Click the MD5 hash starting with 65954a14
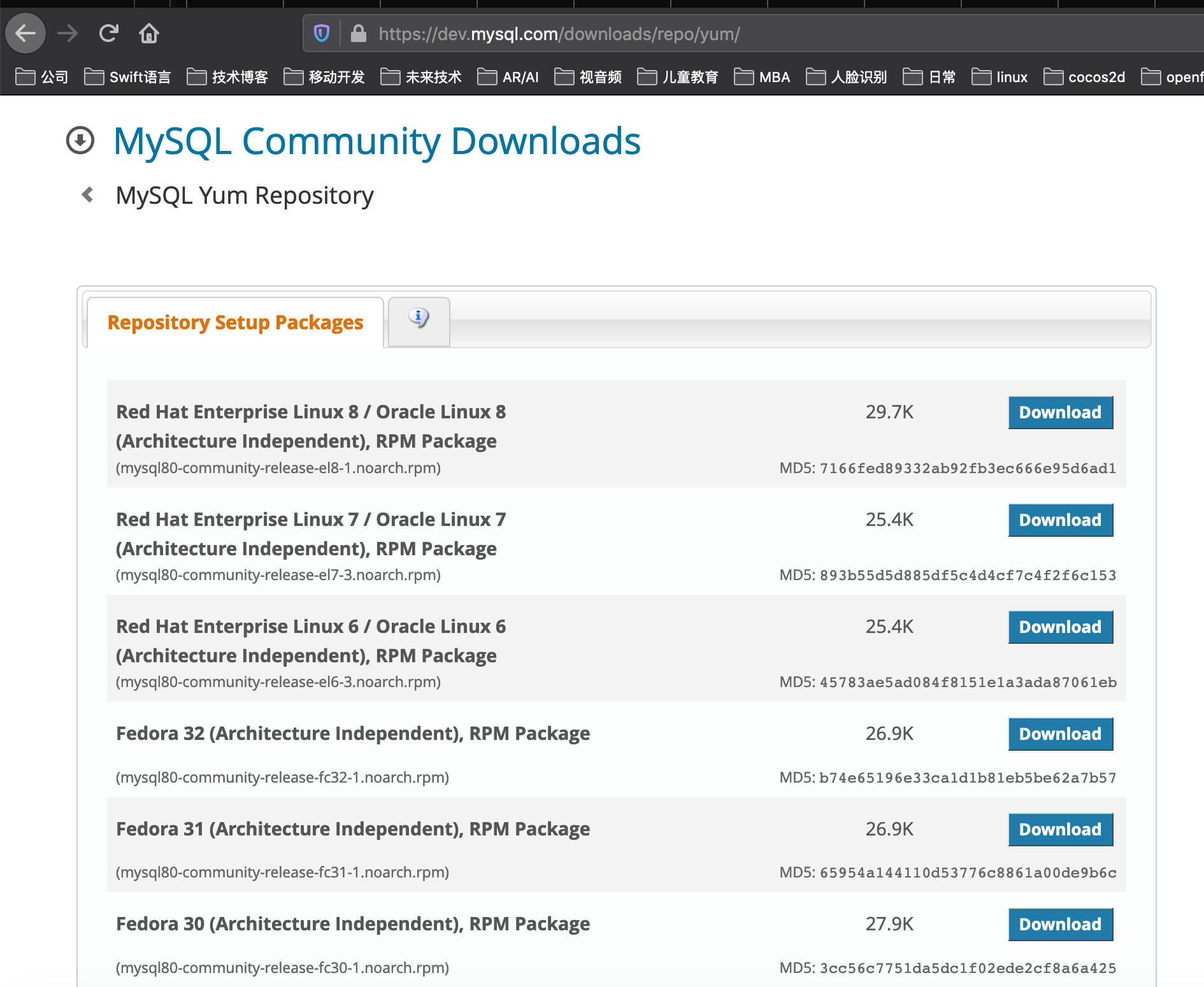The height and width of the screenshot is (987, 1204). (x=968, y=873)
